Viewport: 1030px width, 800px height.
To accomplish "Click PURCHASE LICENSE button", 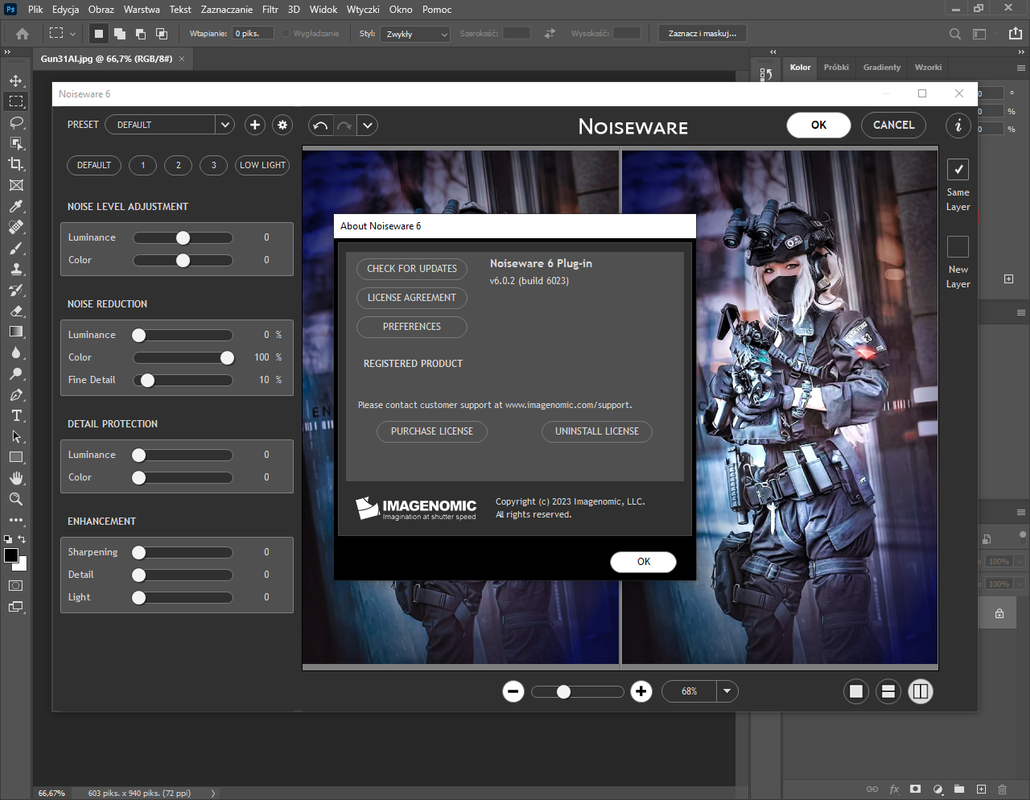I will tap(432, 432).
